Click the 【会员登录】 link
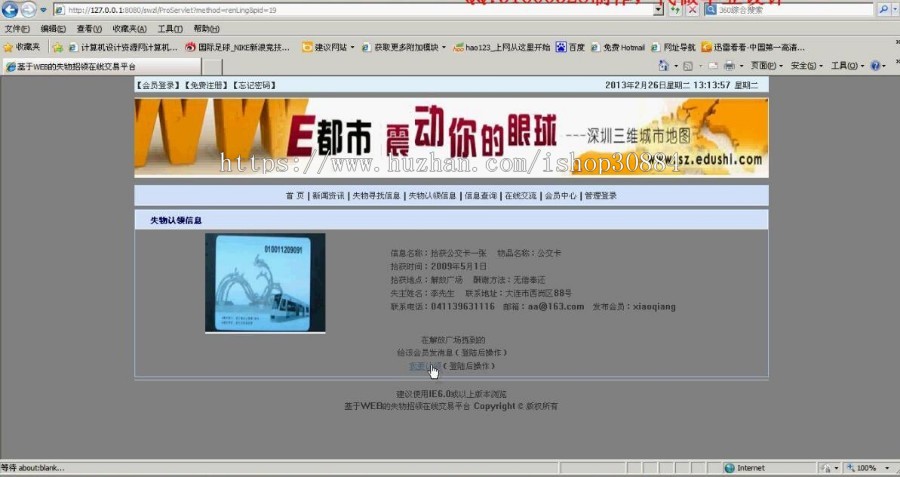The width and height of the screenshot is (900, 477). (x=158, y=85)
